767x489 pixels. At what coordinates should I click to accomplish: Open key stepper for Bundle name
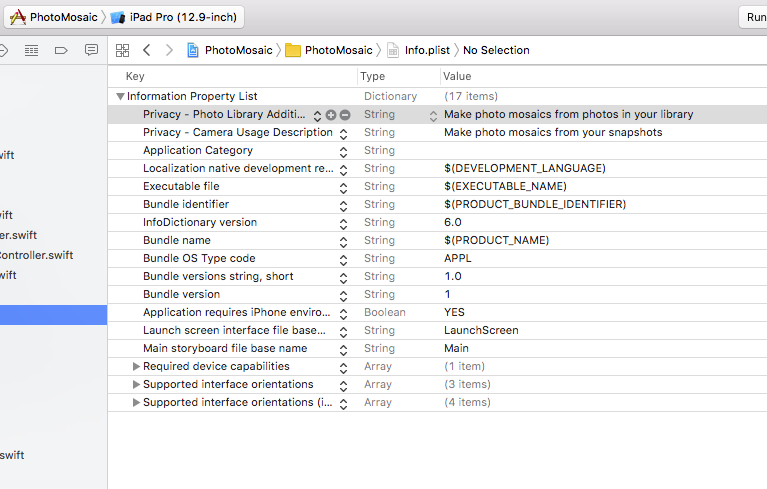[343, 242]
